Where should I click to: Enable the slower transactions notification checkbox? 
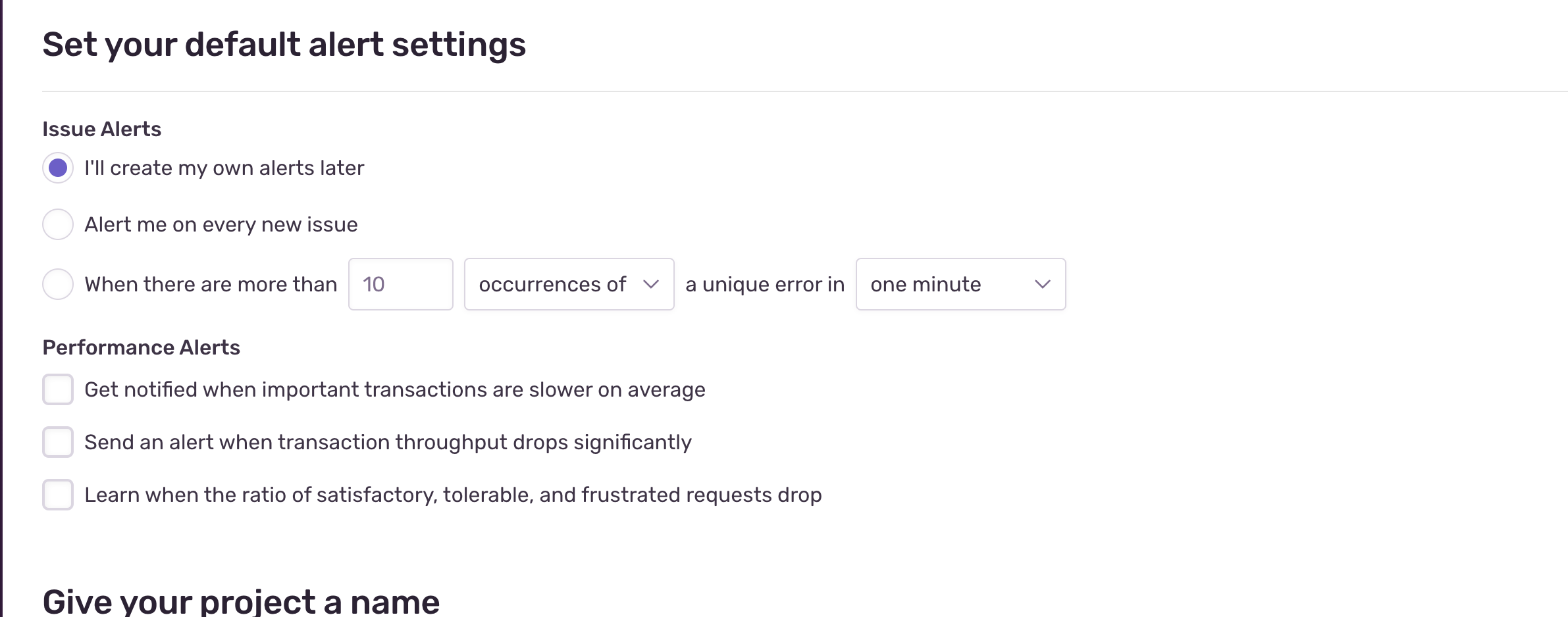pyautogui.click(x=58, y=389)
